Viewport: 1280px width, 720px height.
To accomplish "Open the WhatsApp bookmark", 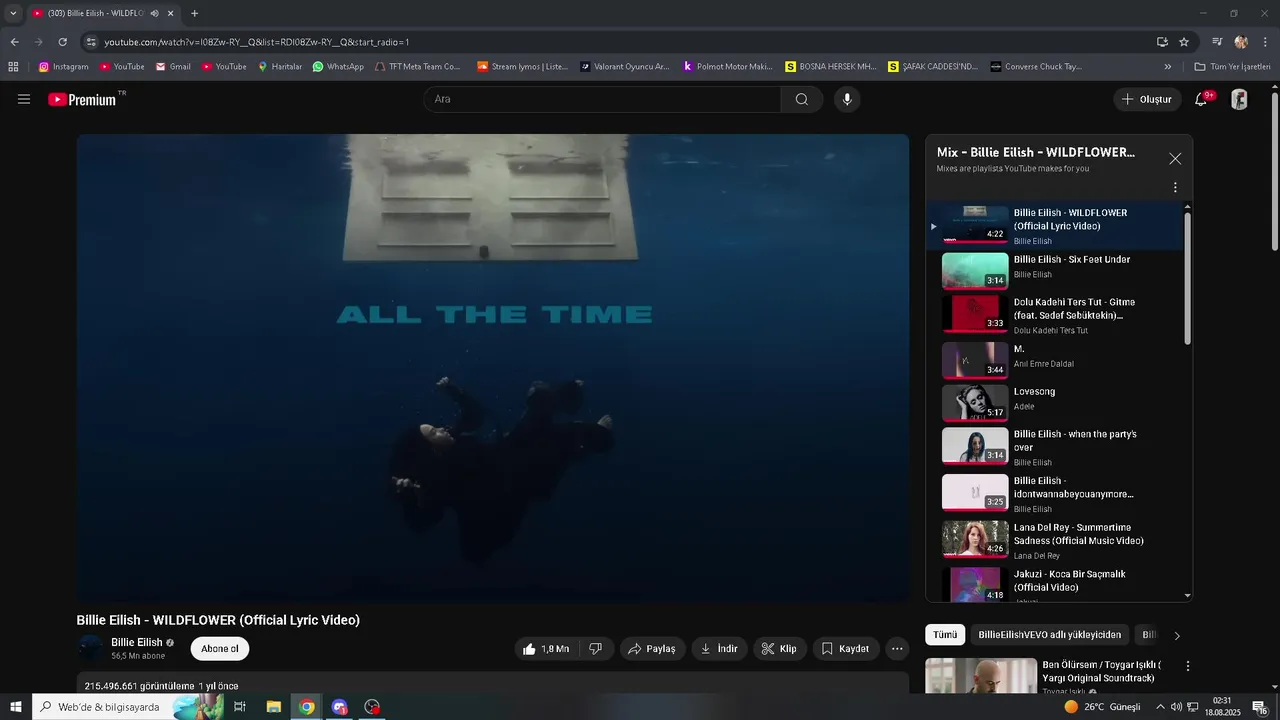I will [338, 67].
